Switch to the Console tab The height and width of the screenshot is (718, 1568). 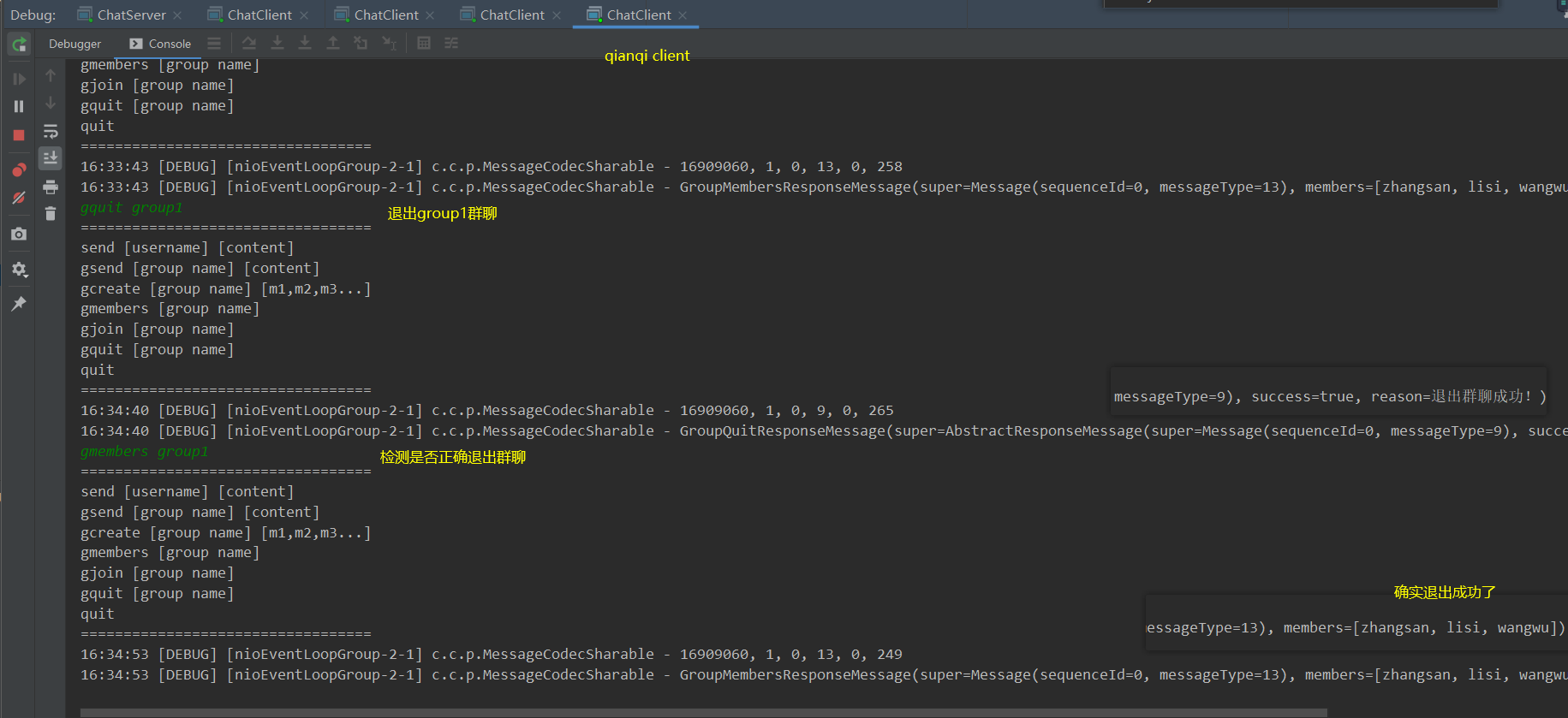pos(160,44)
